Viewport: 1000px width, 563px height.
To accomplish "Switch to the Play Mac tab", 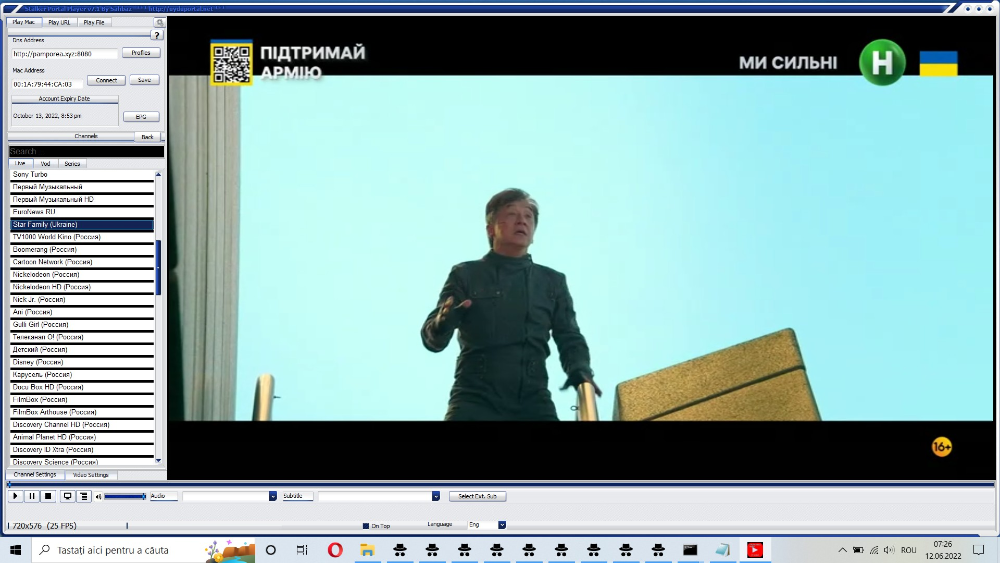I will click(24, 22).
